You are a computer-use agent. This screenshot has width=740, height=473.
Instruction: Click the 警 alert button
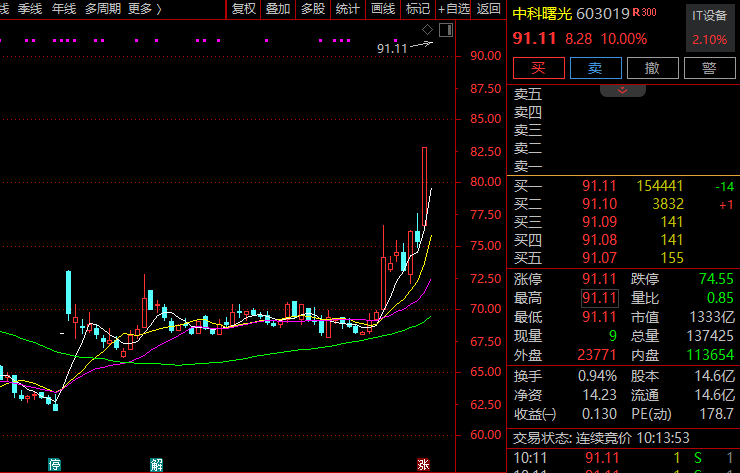point(709,68)
